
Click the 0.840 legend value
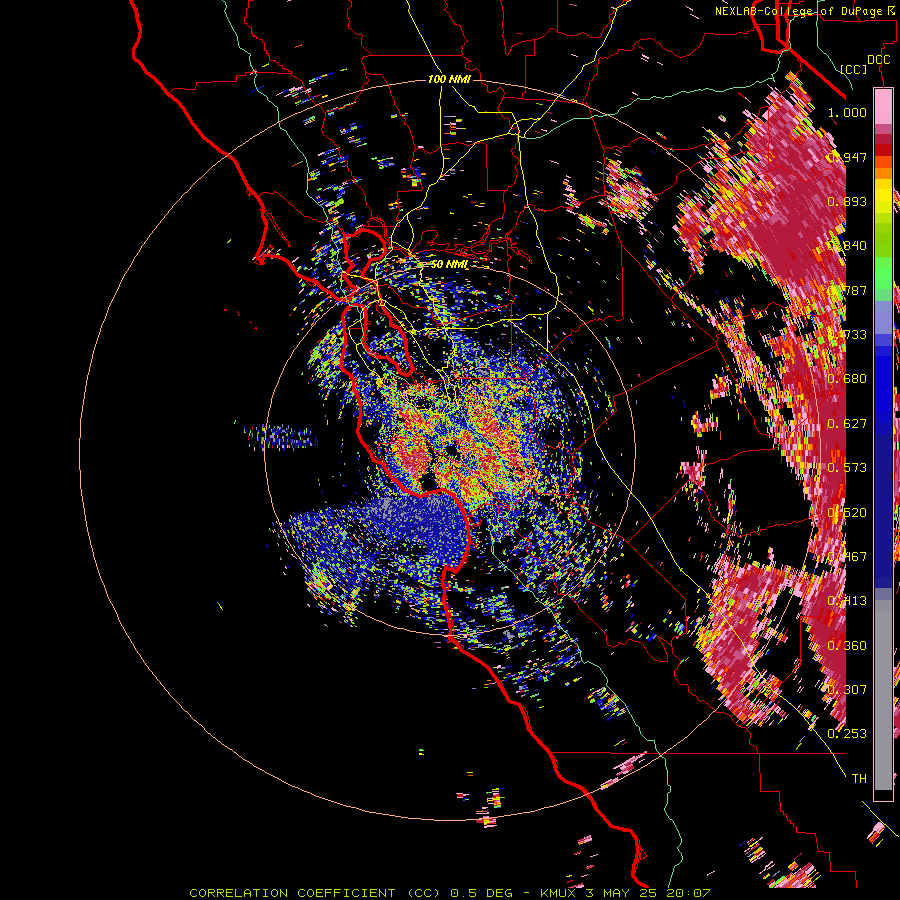[x=847, y=246]
